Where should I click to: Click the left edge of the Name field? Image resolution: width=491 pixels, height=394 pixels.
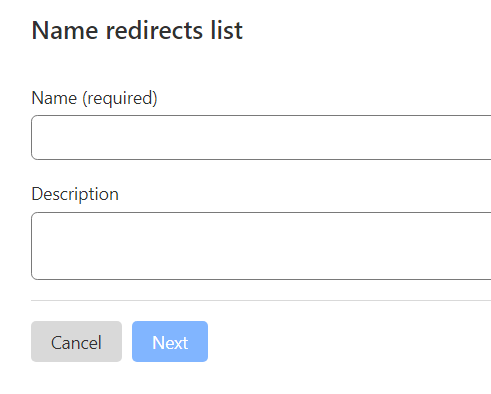click(x=32, y=137)
